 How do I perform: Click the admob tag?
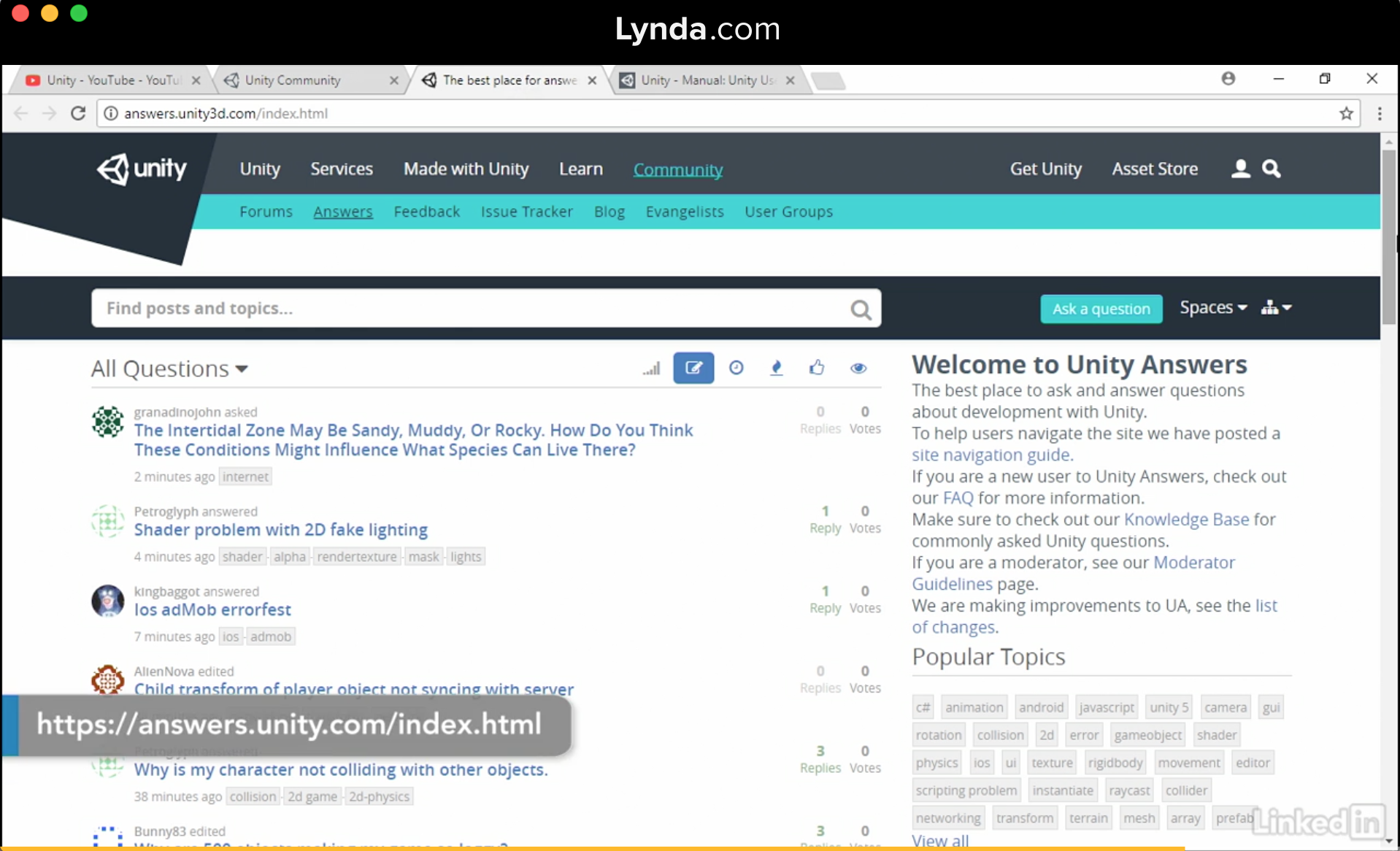click(271, 636)
